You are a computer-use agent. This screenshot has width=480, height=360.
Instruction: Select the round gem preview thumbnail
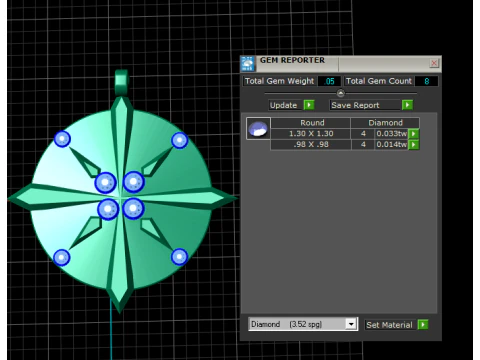tap(258, 128)
